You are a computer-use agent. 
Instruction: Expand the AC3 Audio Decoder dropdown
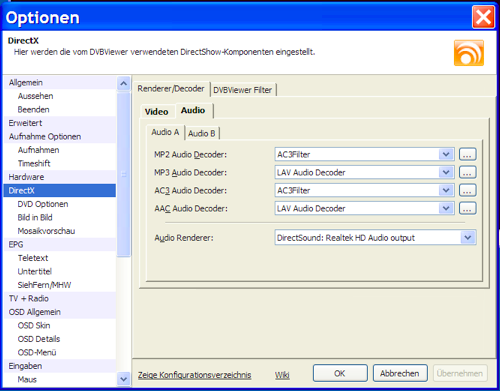click(446, 190)
